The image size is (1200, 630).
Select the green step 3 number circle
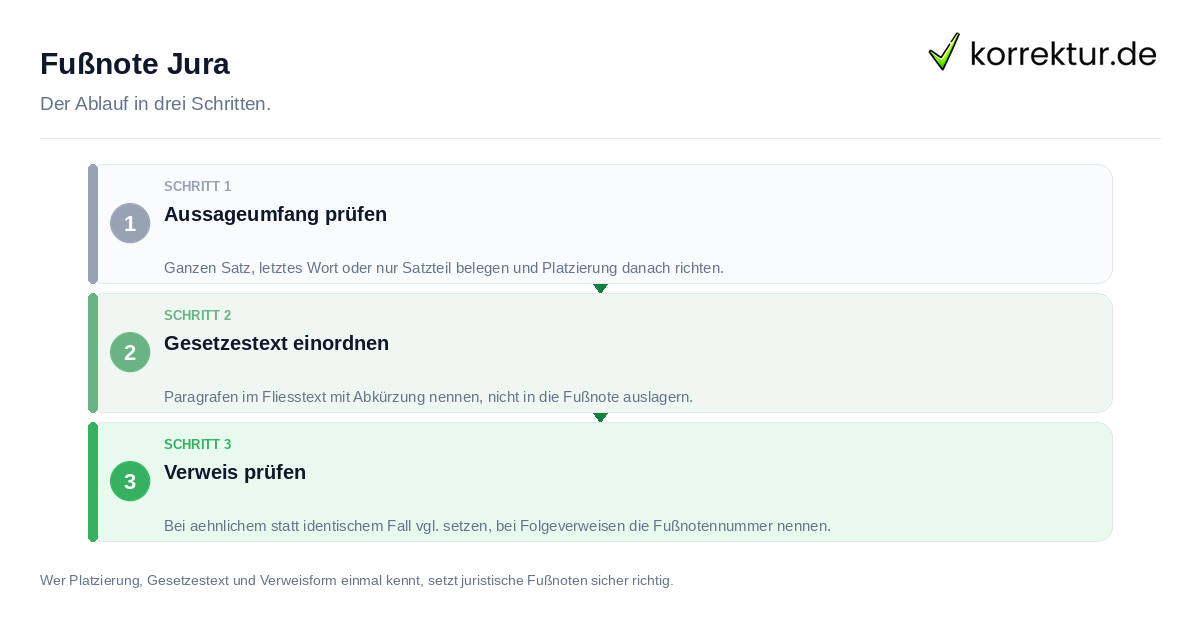[130, 481]
